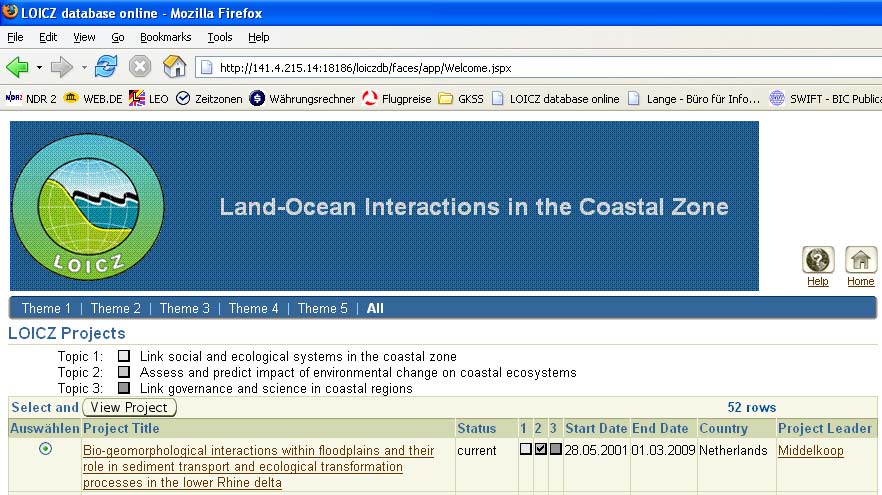Click the green Back arrow
The height and width of the screenshot is (495, 882).
point(18,67)
